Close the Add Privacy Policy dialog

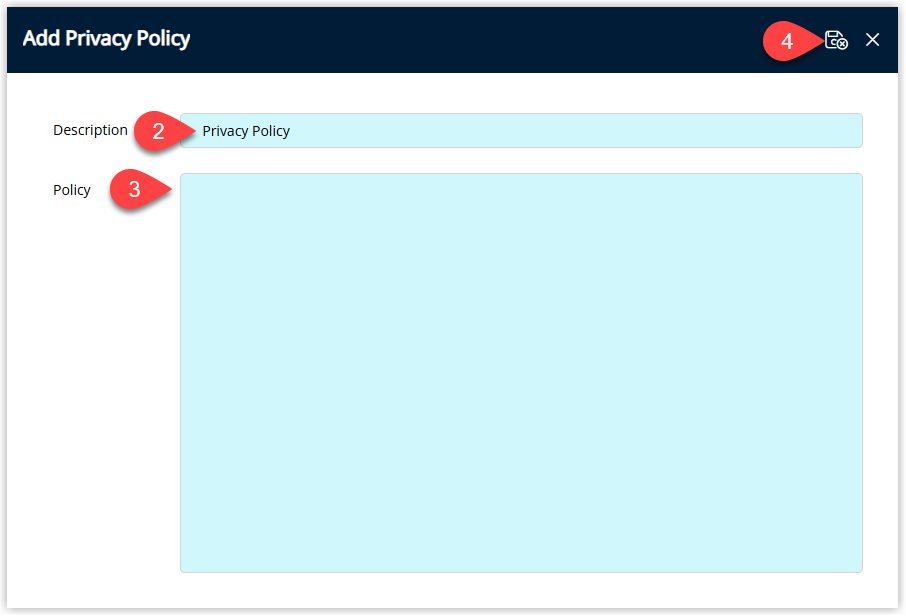(x=872, y=39)
